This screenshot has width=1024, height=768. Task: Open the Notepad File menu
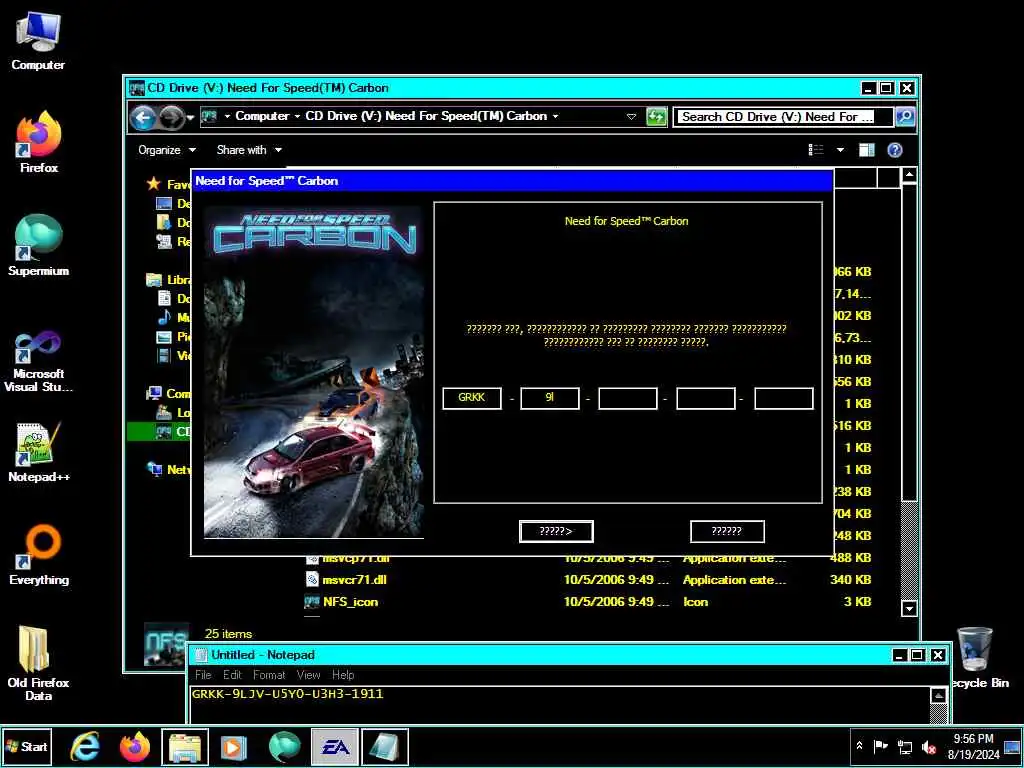[203, 675]
